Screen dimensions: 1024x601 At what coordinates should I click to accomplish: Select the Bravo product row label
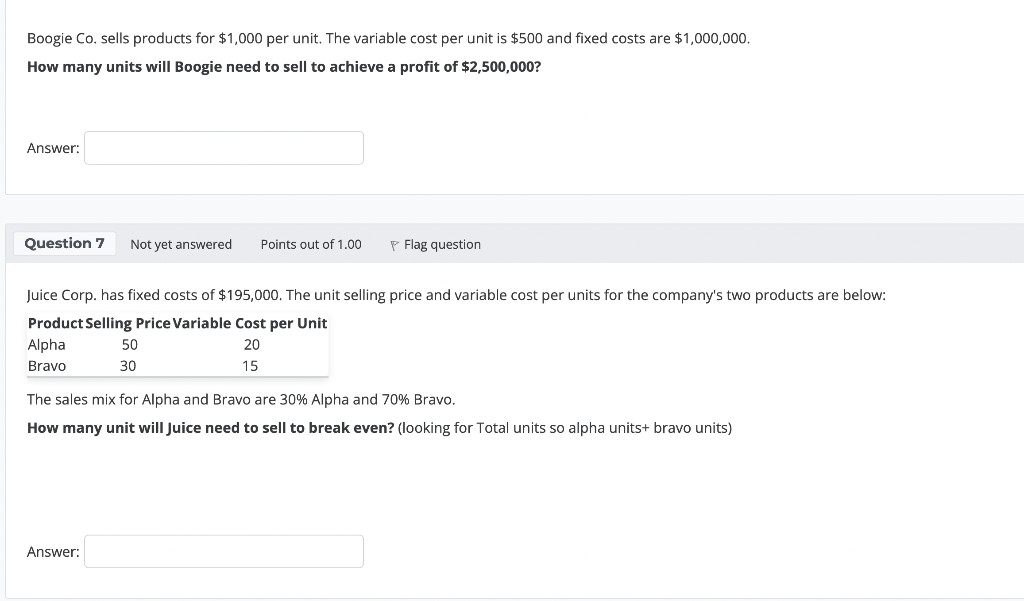tap(47, 366)
